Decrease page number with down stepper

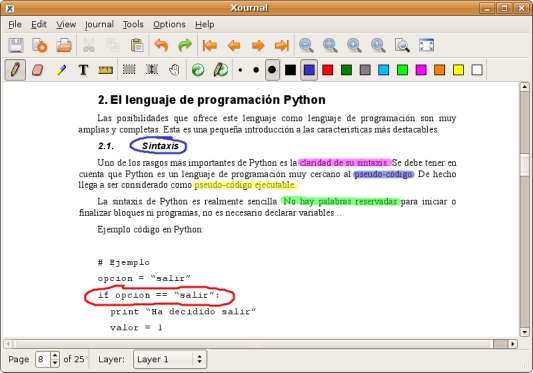[x=55, y=363]
